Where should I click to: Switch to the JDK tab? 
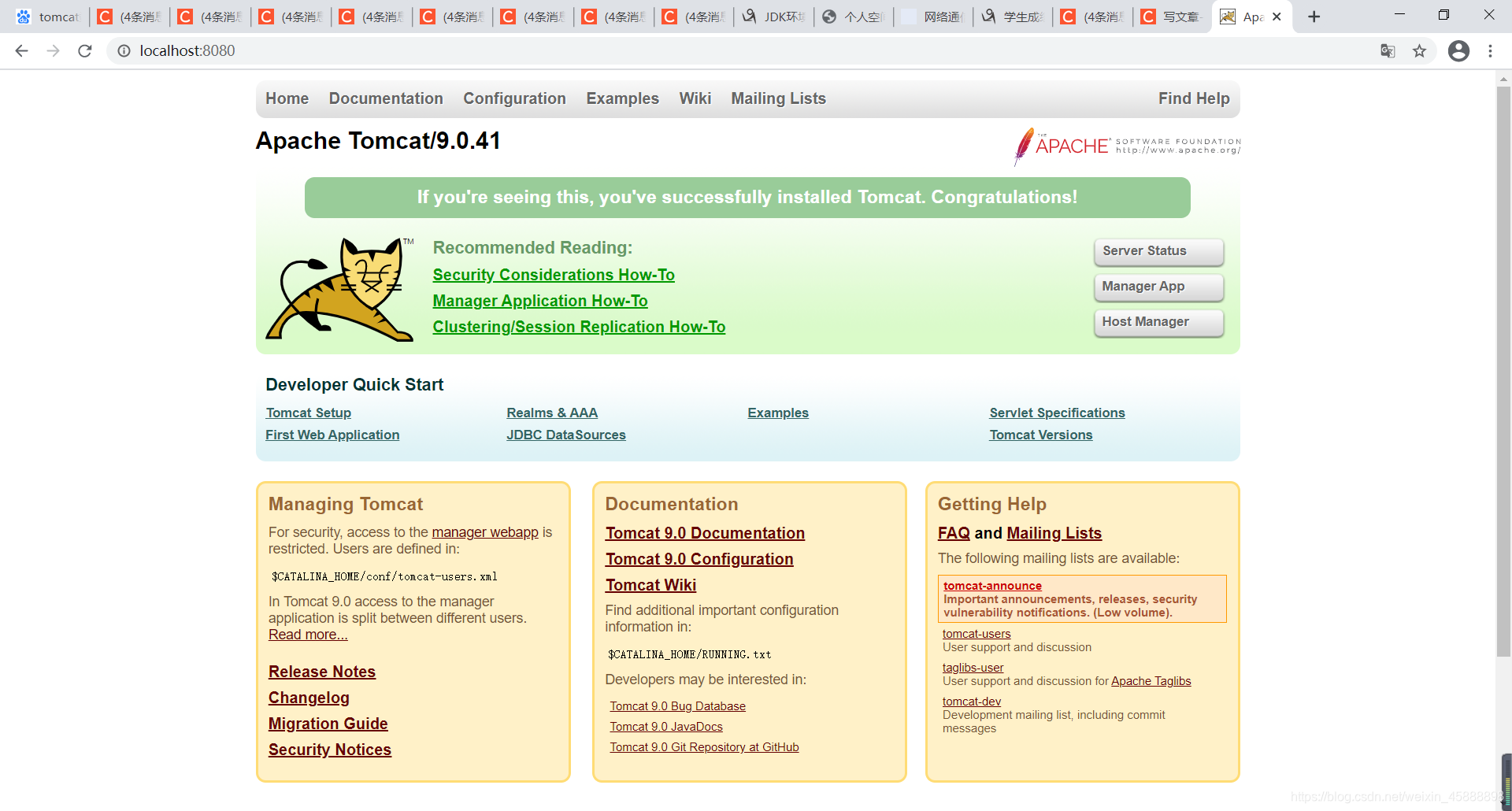775,17
